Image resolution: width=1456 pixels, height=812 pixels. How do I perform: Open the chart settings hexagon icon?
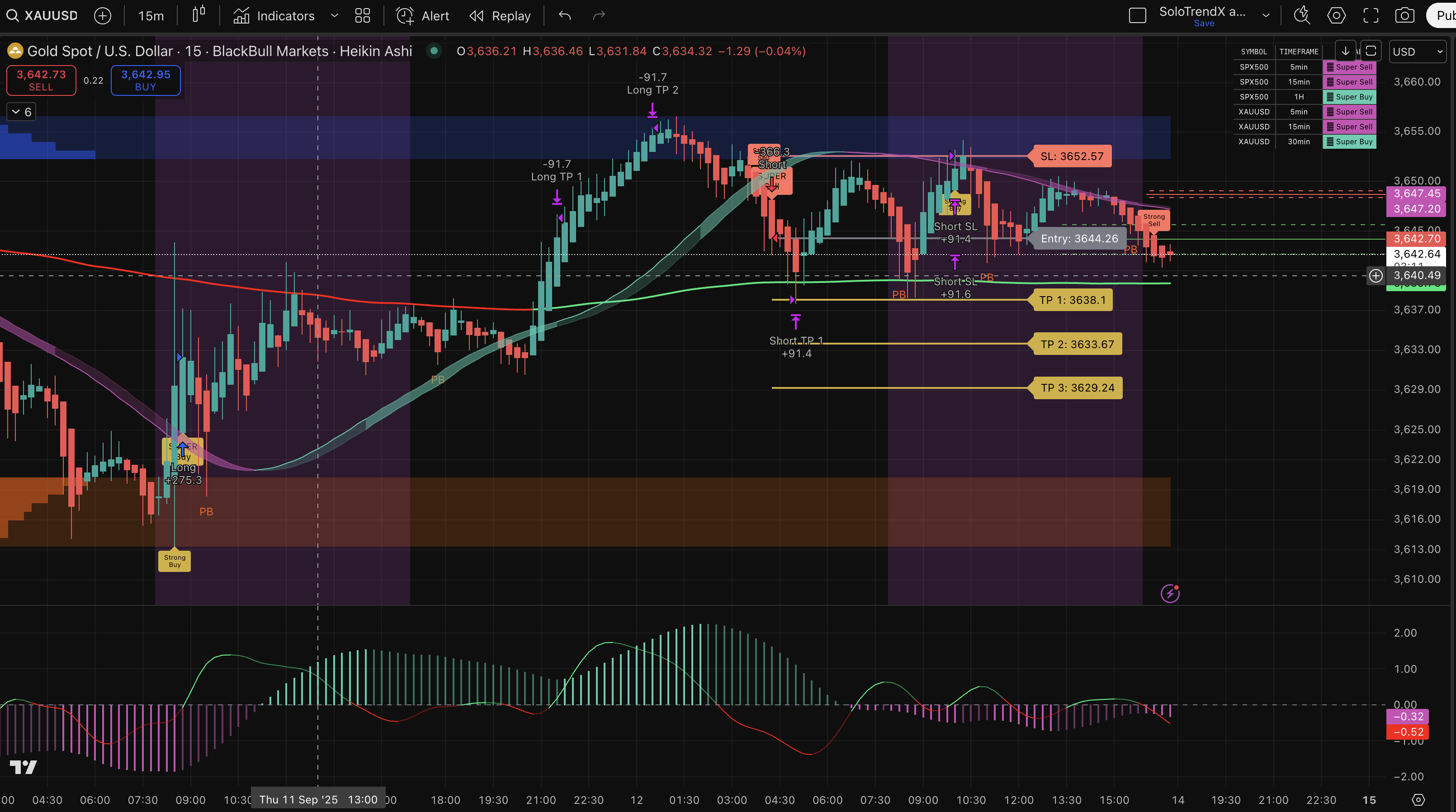[x=1336, y=15]
